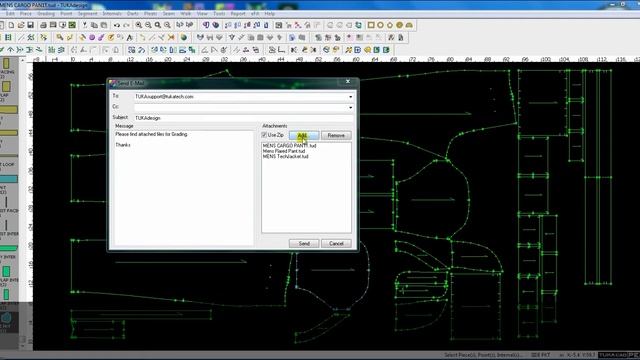Screen dimensions: 640x360
Task: Click the orange X tool icon
Action: click(171, 38)
